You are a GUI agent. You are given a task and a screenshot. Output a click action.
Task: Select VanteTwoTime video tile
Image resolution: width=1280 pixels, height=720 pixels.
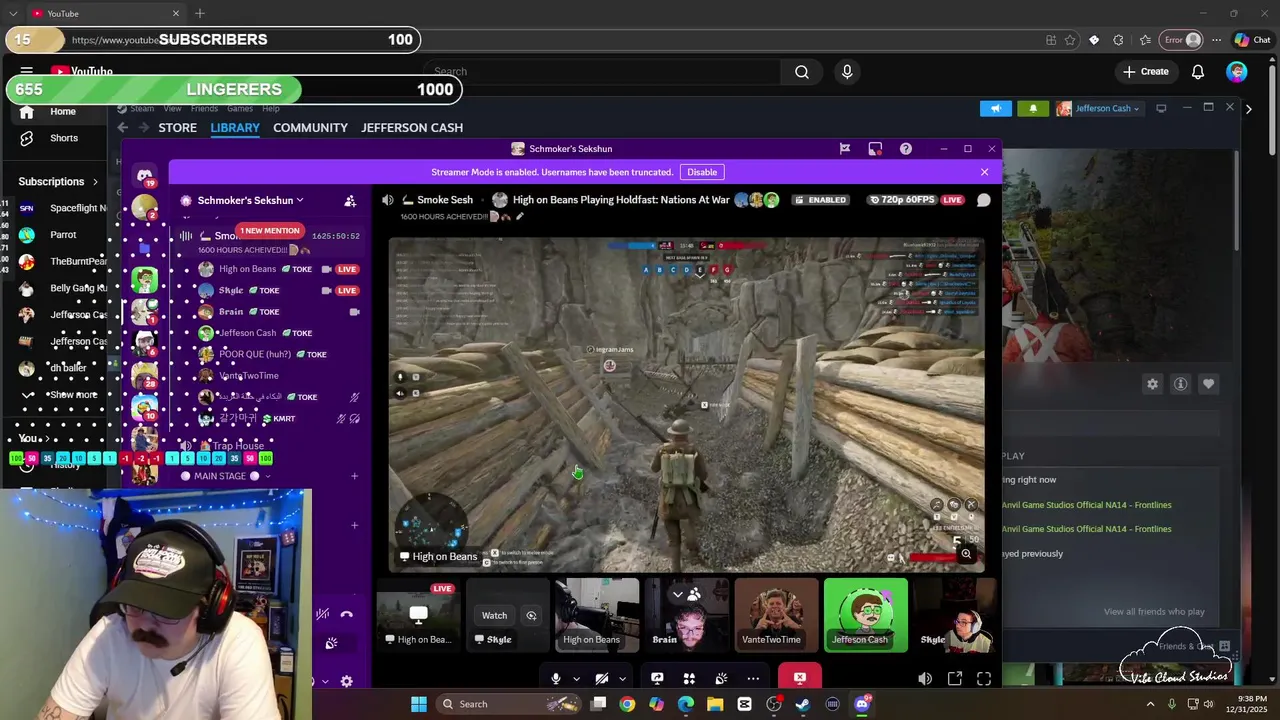(x=776, y=615)
